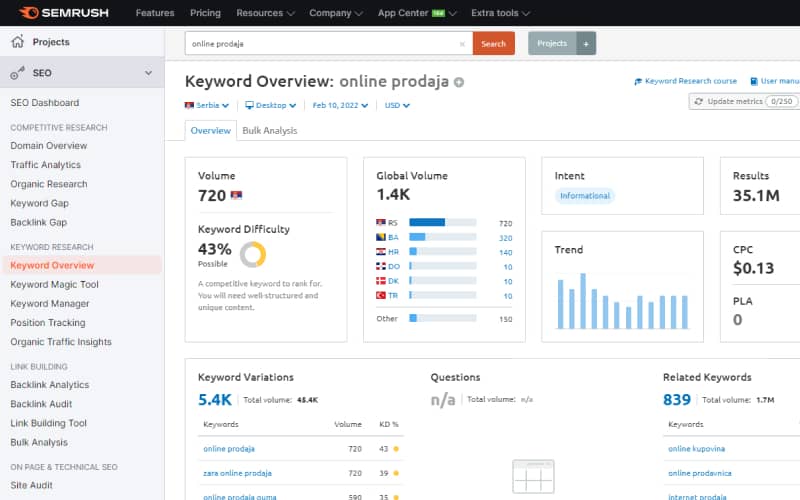The image size is (800, 500).
Task: Add keyword via plus icon beside online prodaja
Action: coord(459,82)
